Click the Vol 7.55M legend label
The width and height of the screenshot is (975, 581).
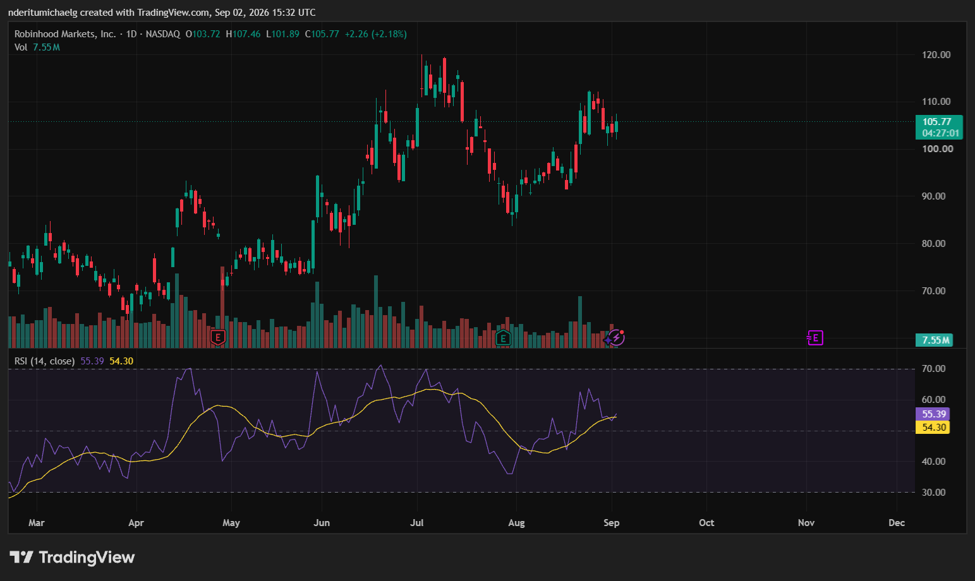[37, 47]
